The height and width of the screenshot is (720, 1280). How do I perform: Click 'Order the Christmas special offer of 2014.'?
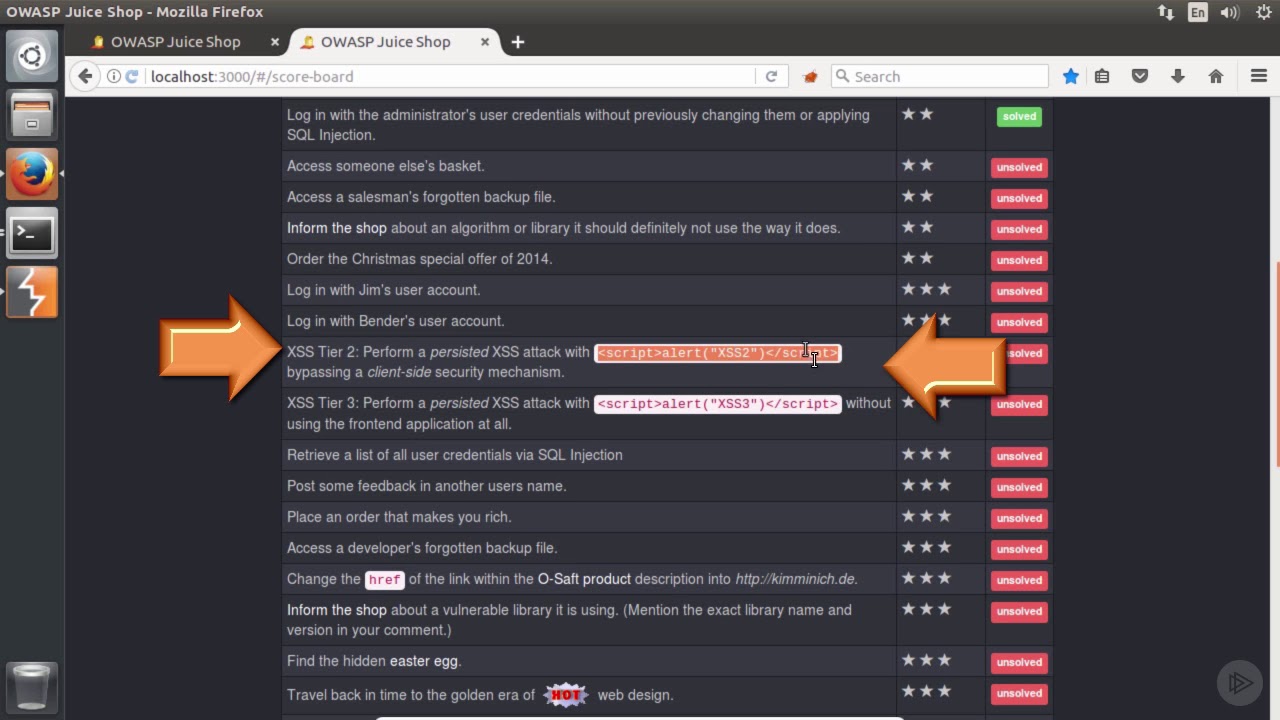tap(419, 259)
